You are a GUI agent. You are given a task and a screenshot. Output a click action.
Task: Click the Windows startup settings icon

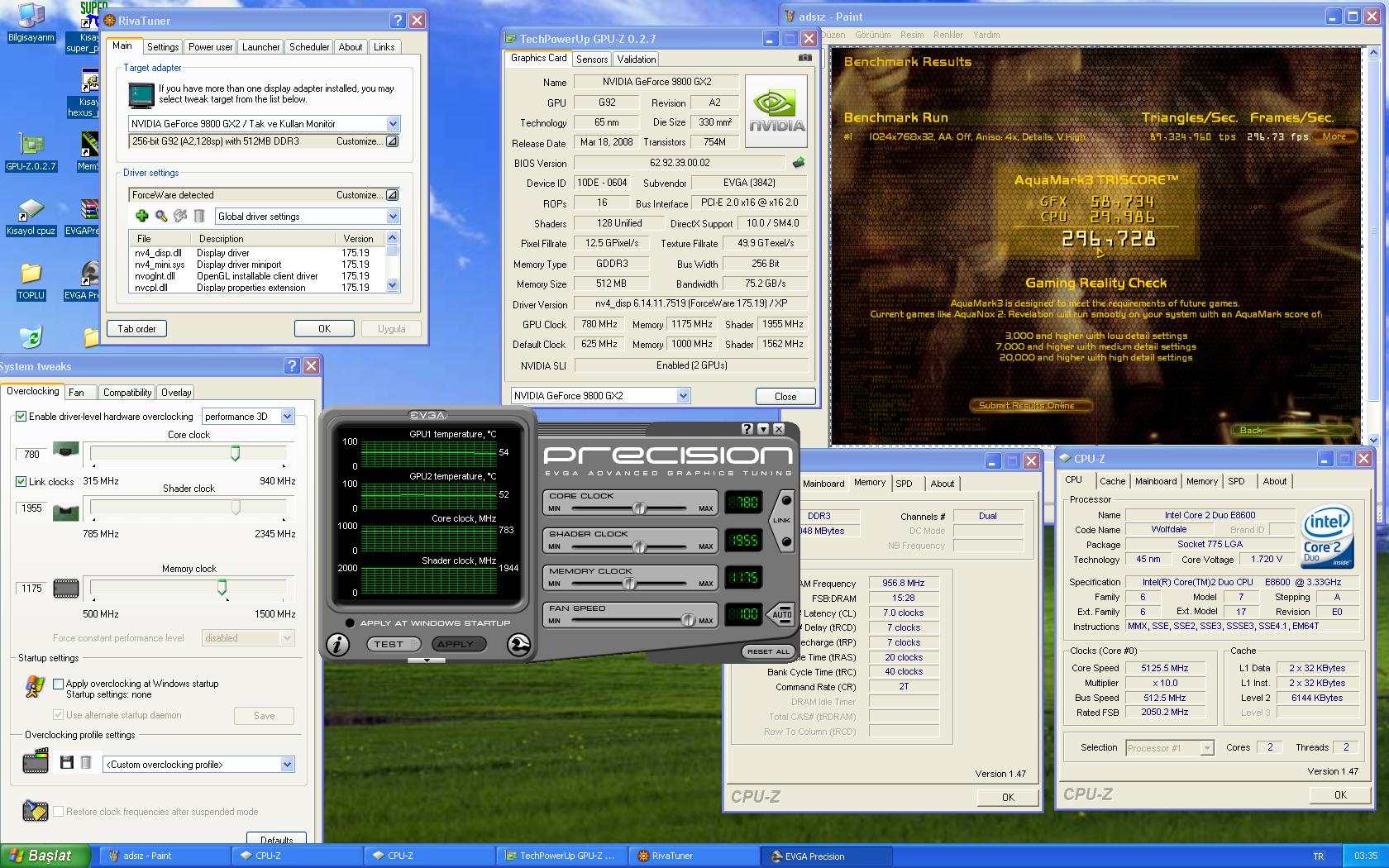click(35, 686)
